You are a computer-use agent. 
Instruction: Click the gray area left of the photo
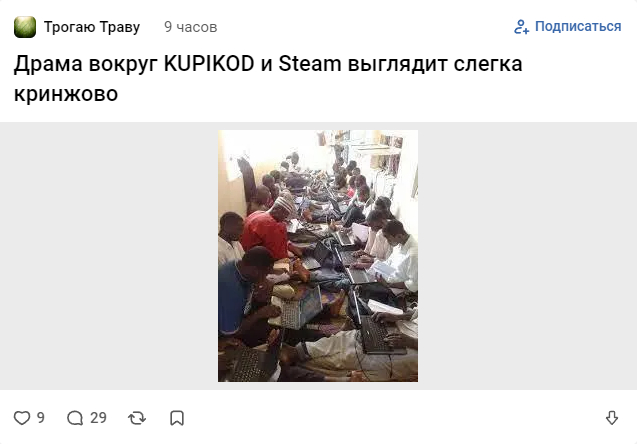[109, 256]
